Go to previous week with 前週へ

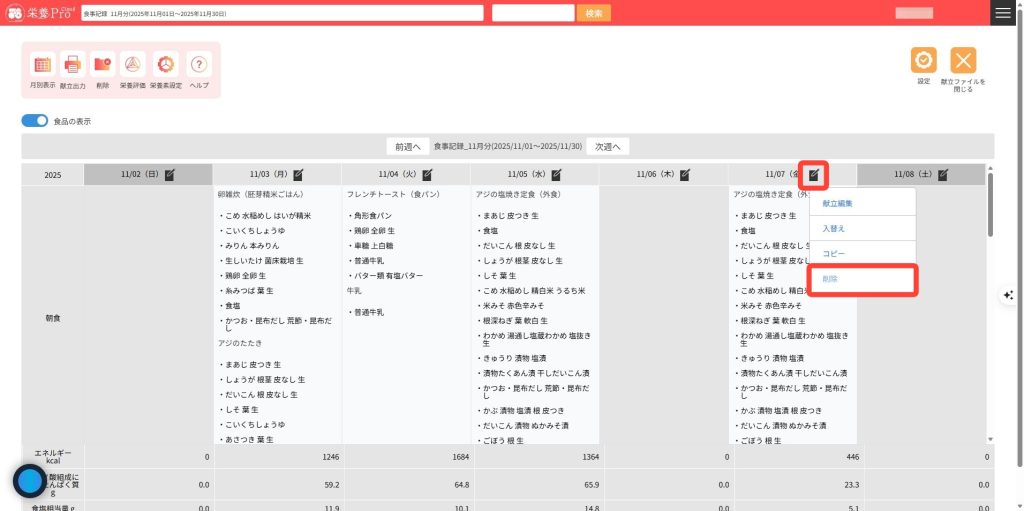(x=408, y=146)
